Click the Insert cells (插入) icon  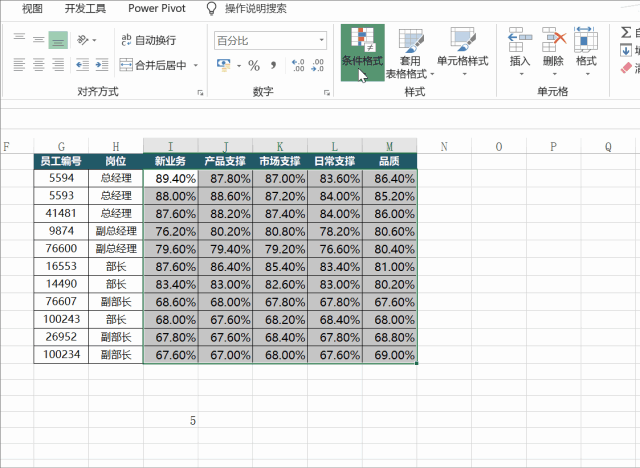click(x=520, y=50)
